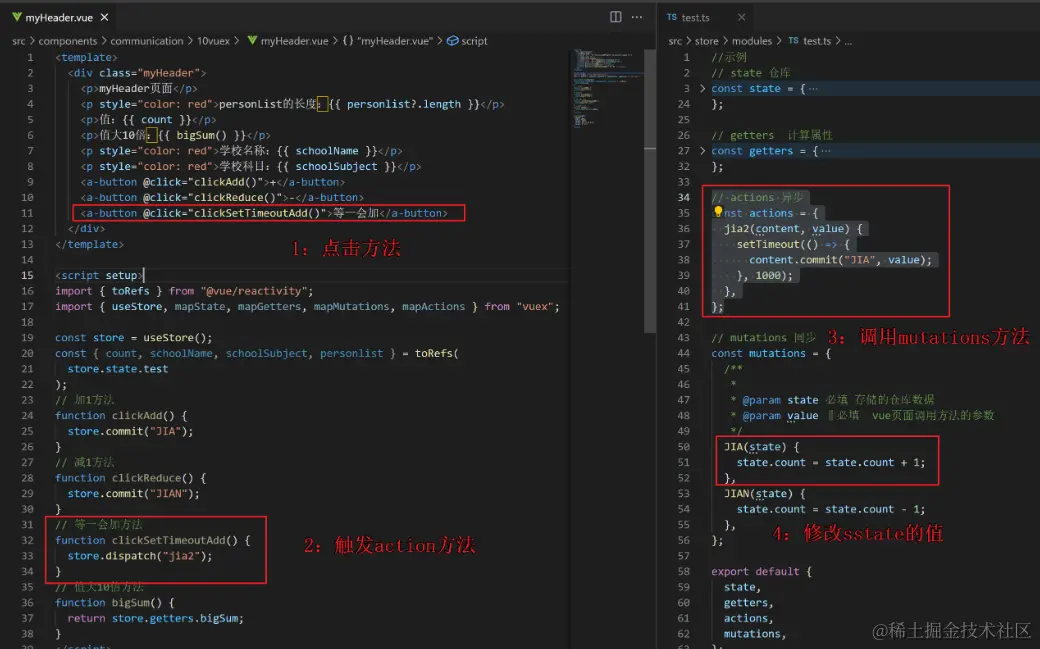The width and height of the screenshot is (1040, 649).
Task: Click 'state.count = state.count + 1;' line
Action: click(830, 463)
